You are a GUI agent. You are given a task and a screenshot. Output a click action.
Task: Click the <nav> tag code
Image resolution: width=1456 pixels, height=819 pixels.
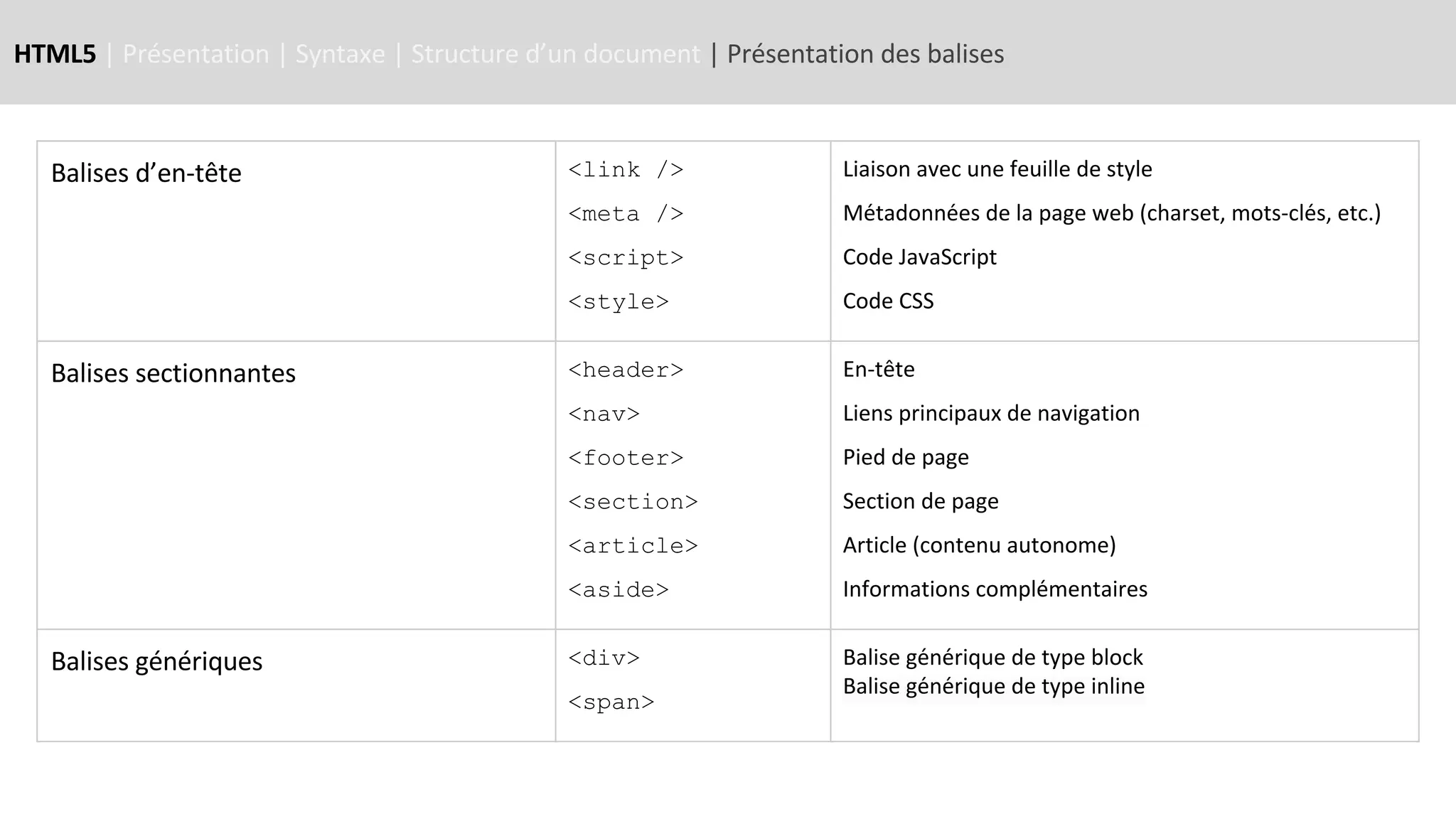[x=604, y=414]
